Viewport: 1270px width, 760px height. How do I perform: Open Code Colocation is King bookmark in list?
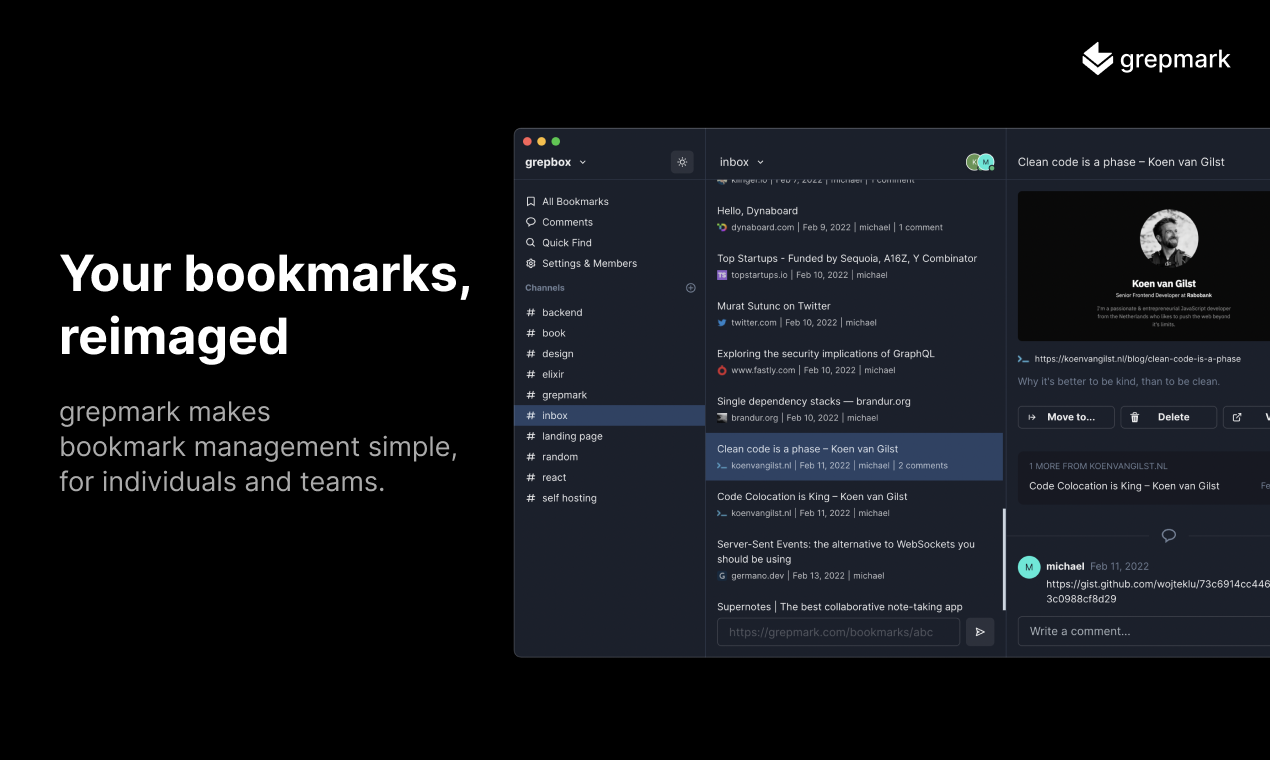(x=854, y=504)
